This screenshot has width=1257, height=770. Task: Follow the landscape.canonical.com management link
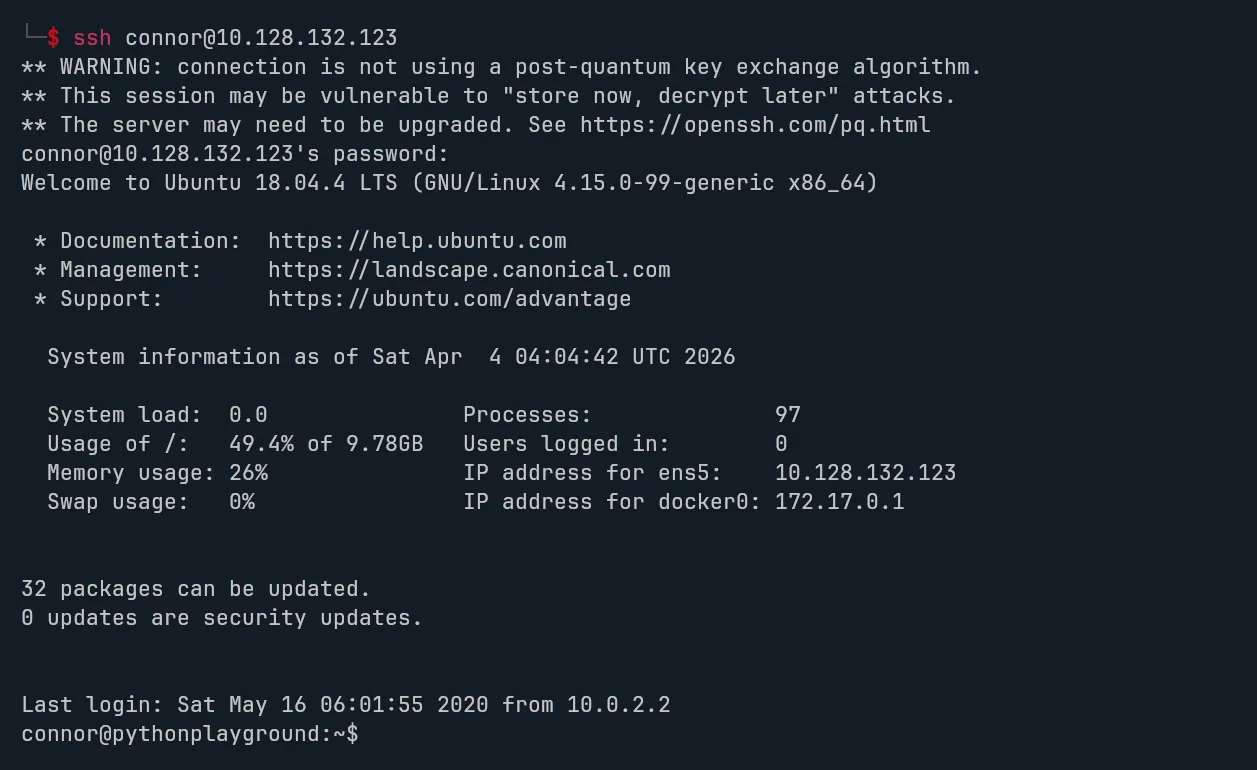click(469, 270)
